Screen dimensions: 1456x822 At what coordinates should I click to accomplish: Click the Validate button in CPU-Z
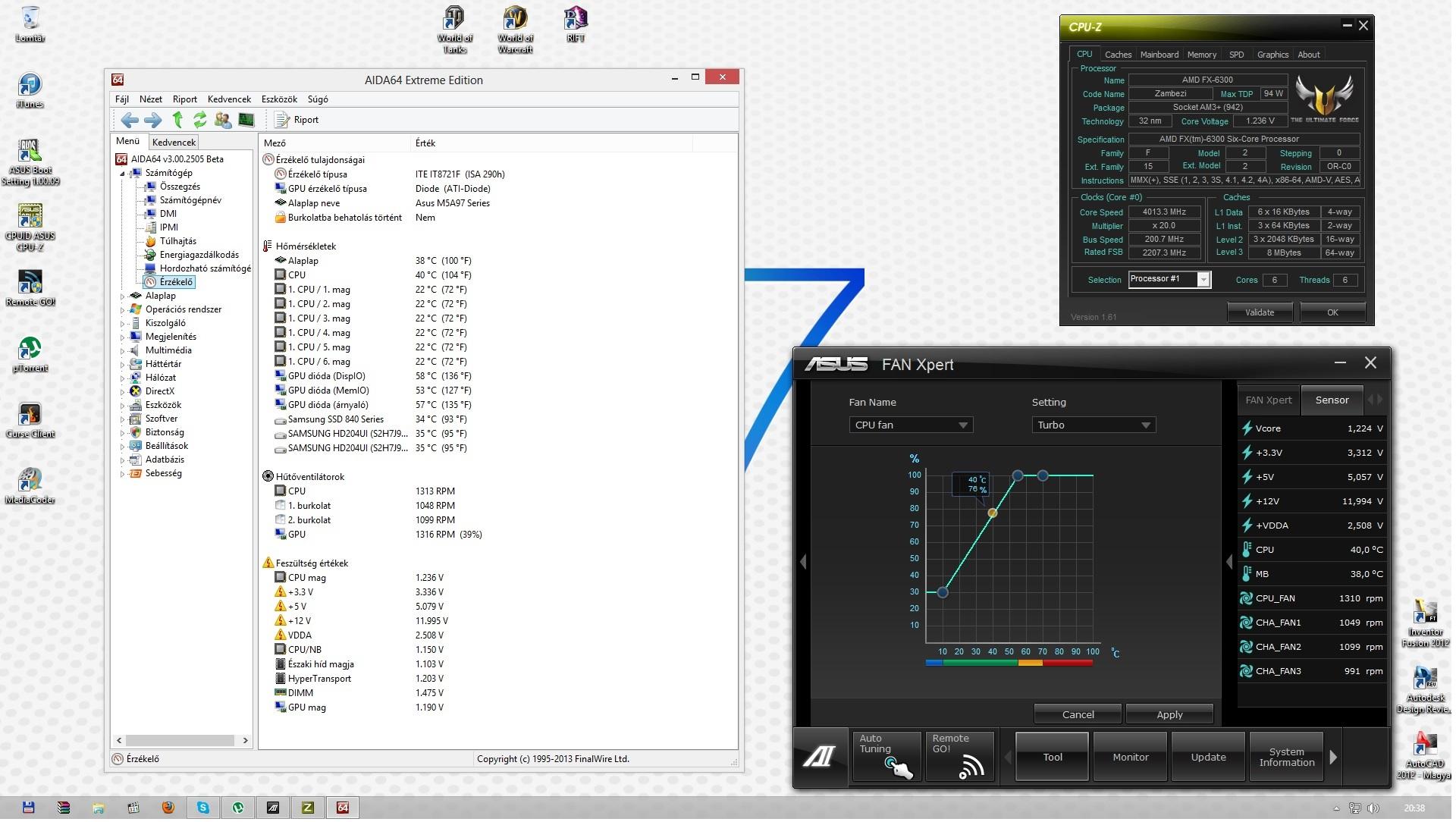point(1260,313)
